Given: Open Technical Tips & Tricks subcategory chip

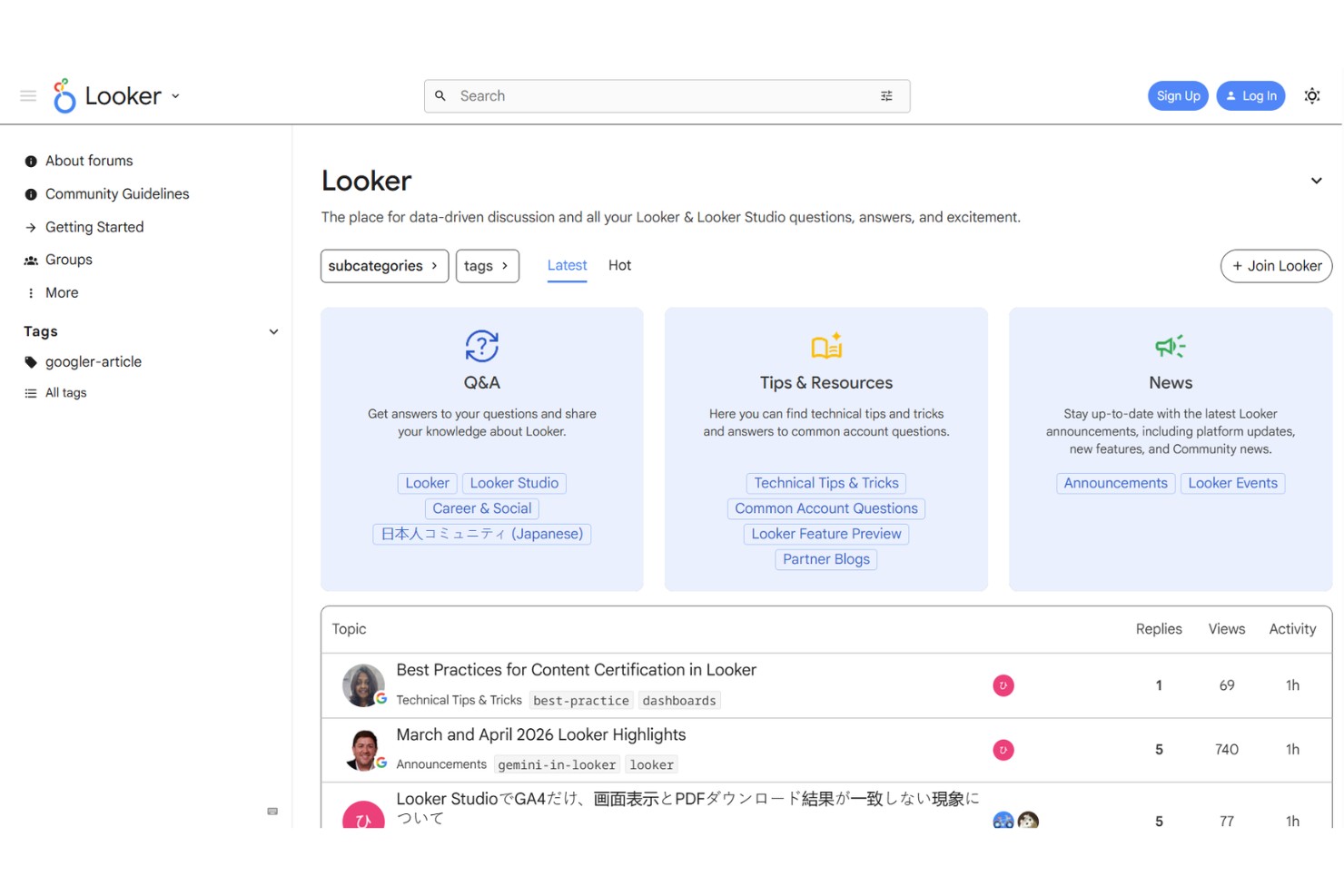Looking at the screenshot, I should (826, 483).
